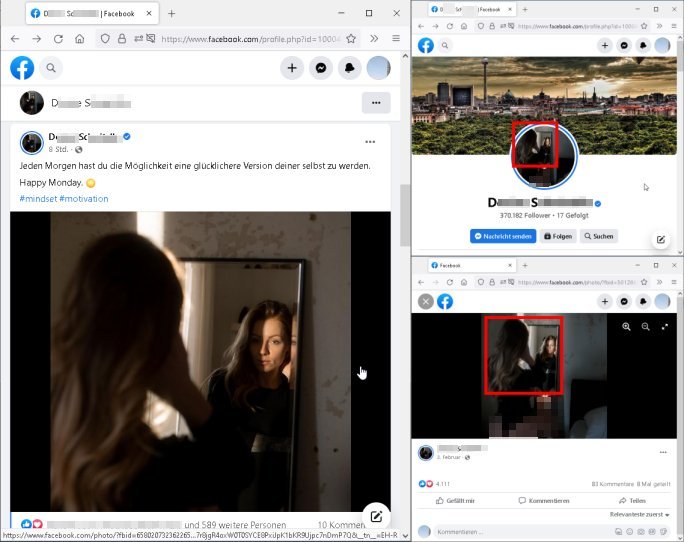
Task: Click the 'Kommentieren' button under the photo
Action: (544, 501)
